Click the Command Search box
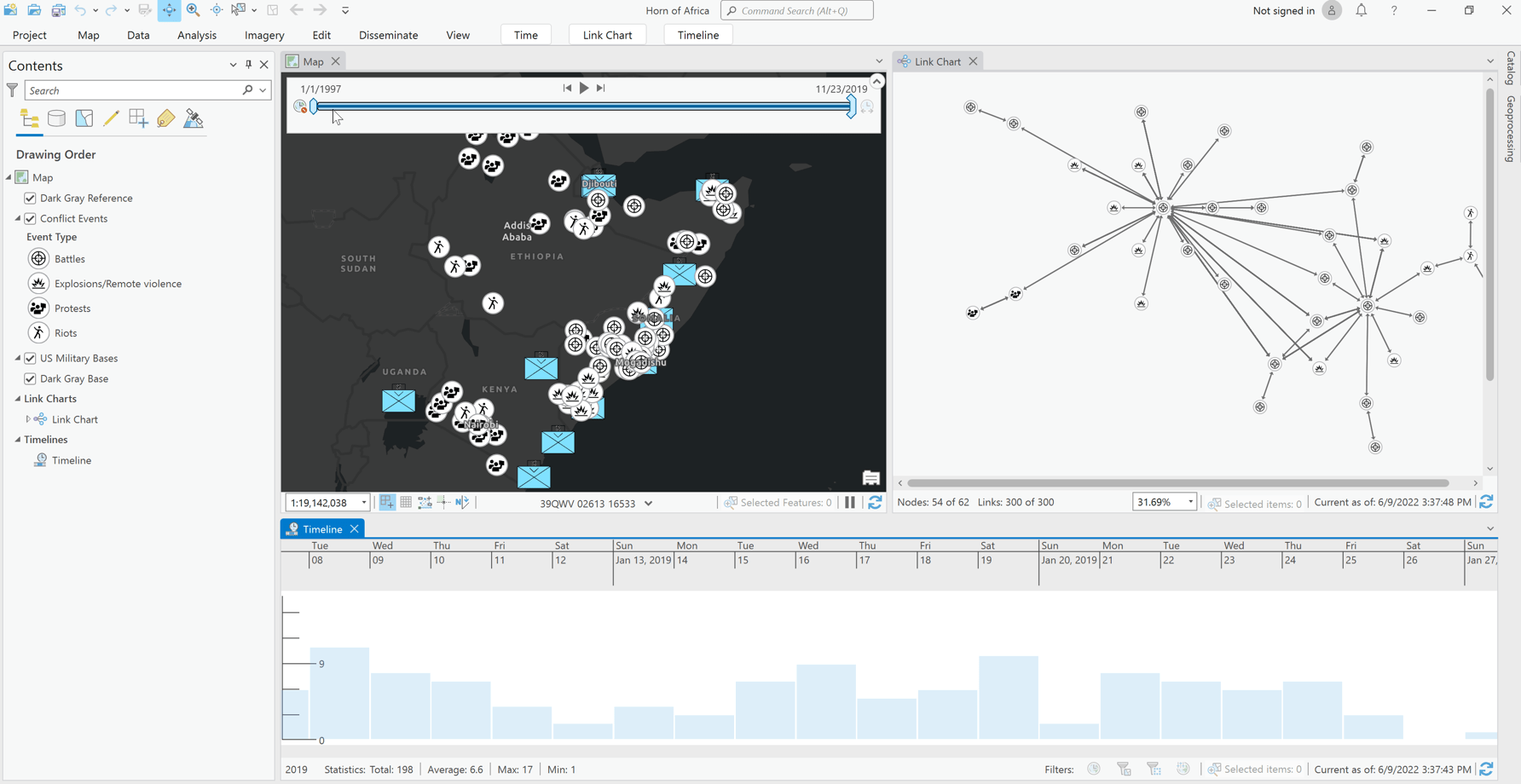1521x784 pixels. [796, 10]
